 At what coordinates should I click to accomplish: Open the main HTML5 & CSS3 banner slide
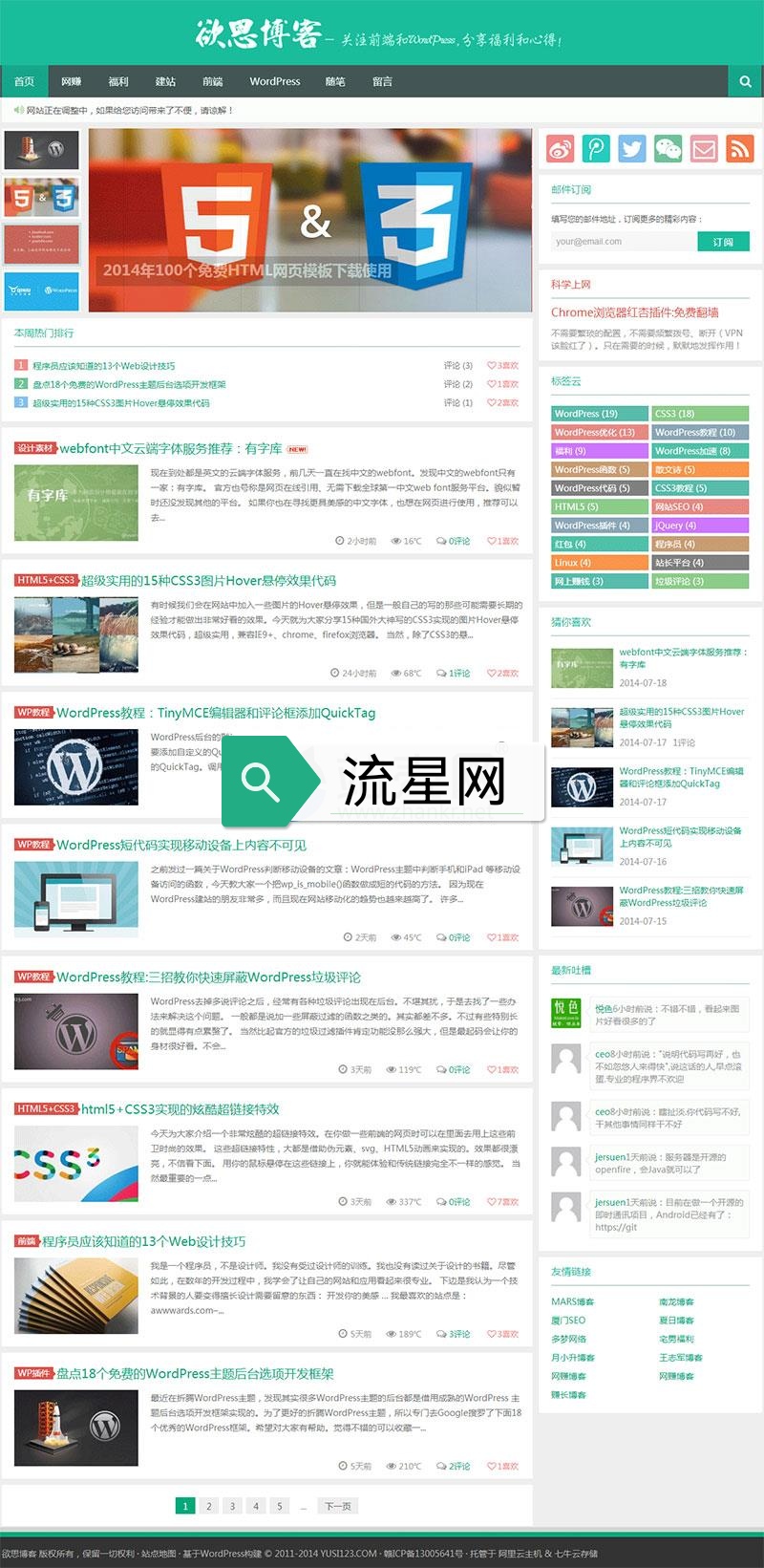click(x=310, y=221)
